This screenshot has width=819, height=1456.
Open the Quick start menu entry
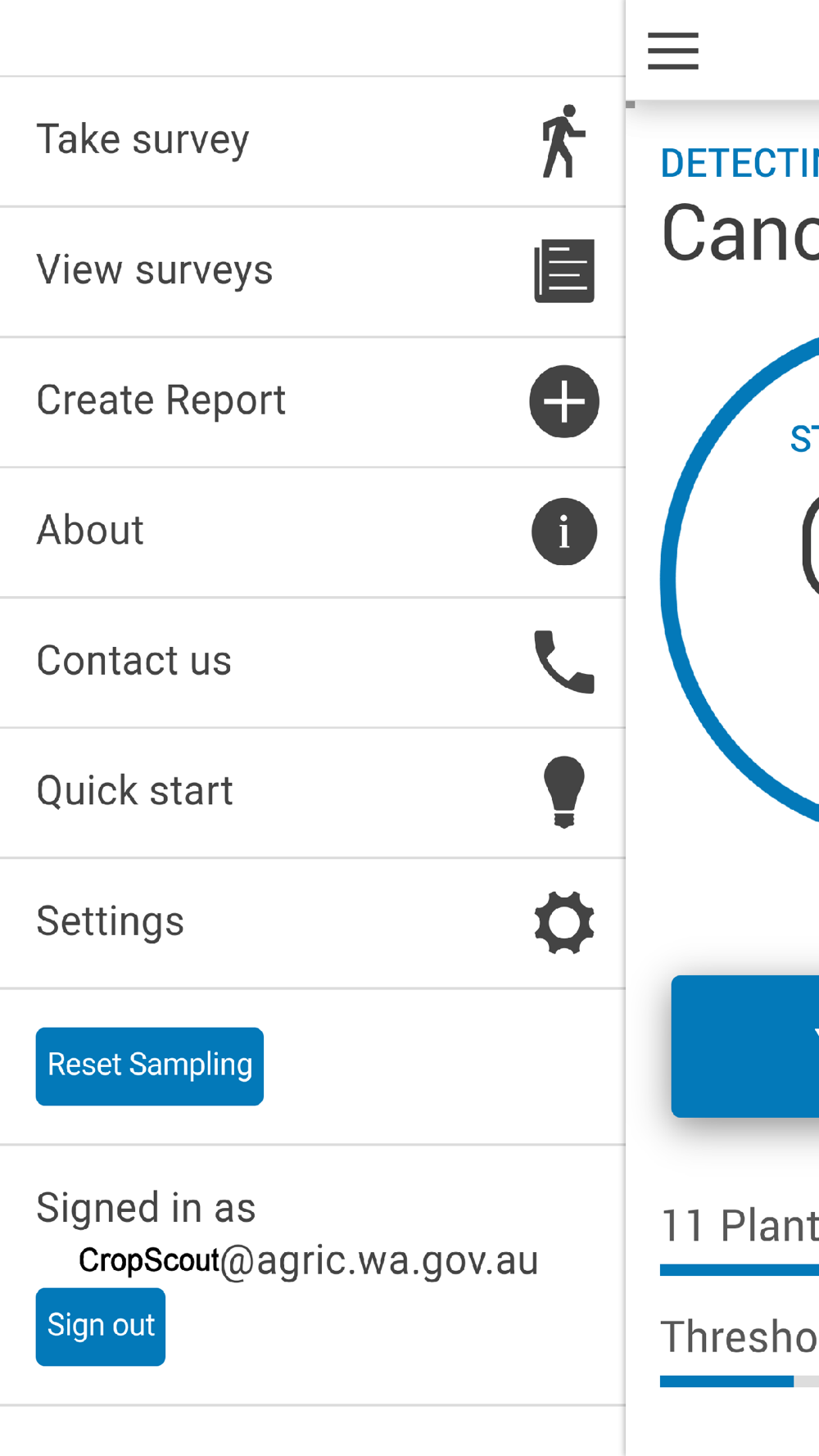pos(135,791)
